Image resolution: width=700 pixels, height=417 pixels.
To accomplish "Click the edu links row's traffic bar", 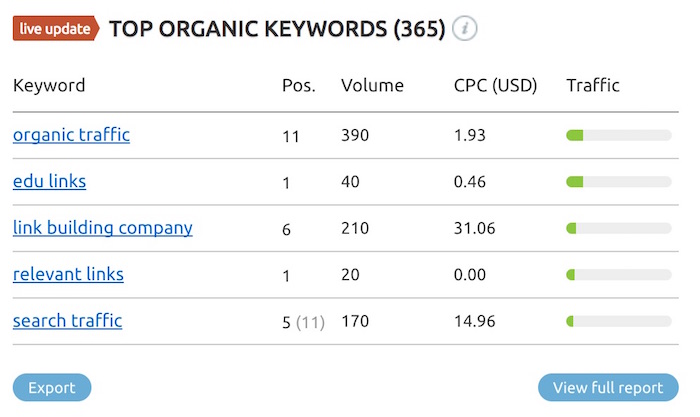I will click(x=619, y=182).
